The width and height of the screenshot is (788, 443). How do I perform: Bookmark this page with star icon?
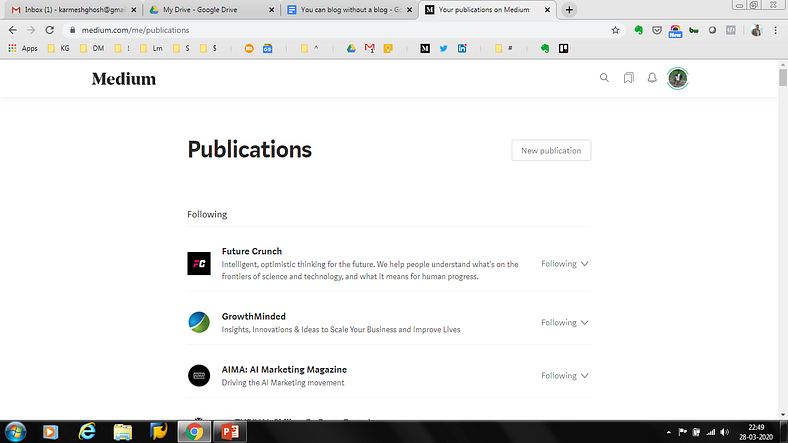point(615,30)
